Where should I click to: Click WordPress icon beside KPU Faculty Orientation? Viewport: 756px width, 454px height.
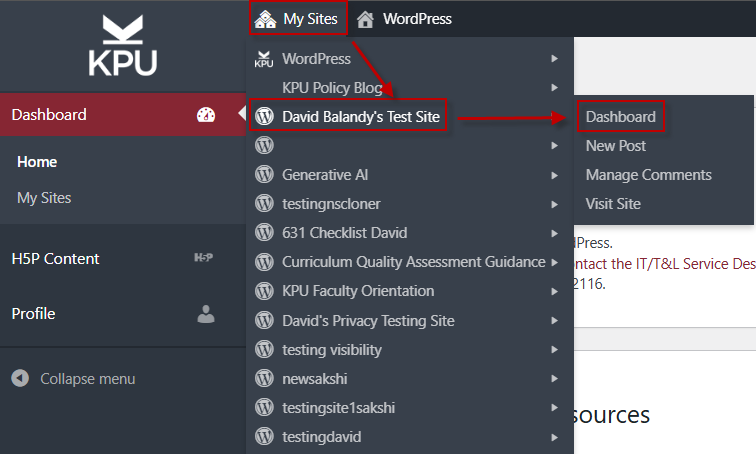coord(264,291)
